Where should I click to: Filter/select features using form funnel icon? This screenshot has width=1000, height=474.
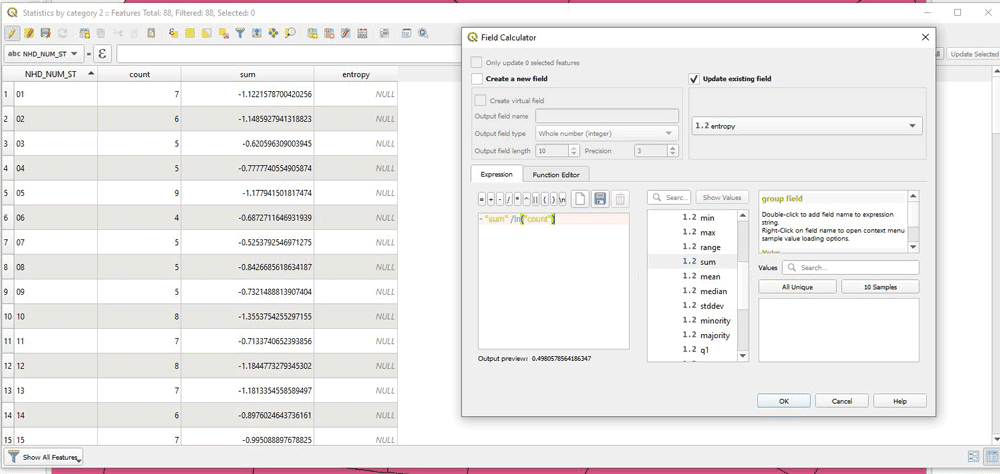point(240,33)
